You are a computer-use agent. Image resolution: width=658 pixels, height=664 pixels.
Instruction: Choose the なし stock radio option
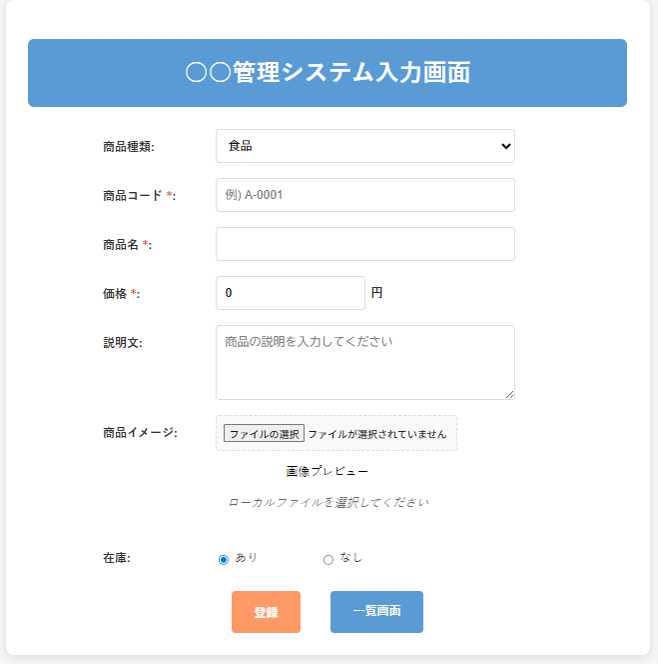[x=328, y=559]
